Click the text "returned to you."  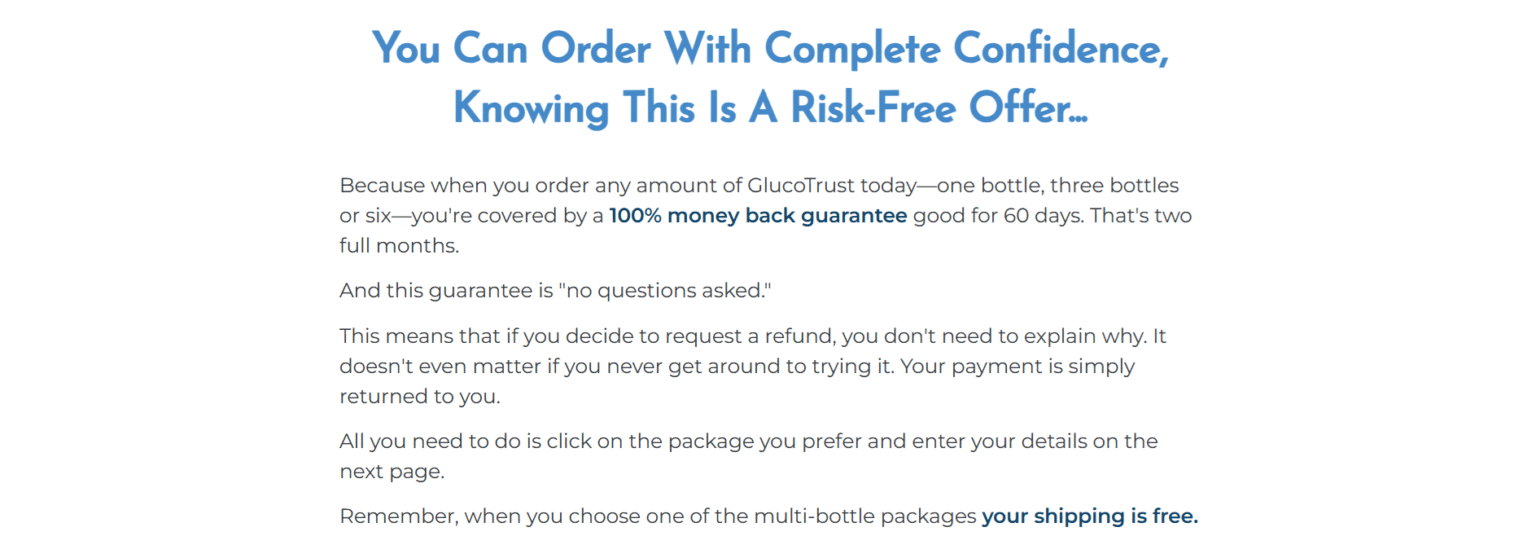pos(419,397)
